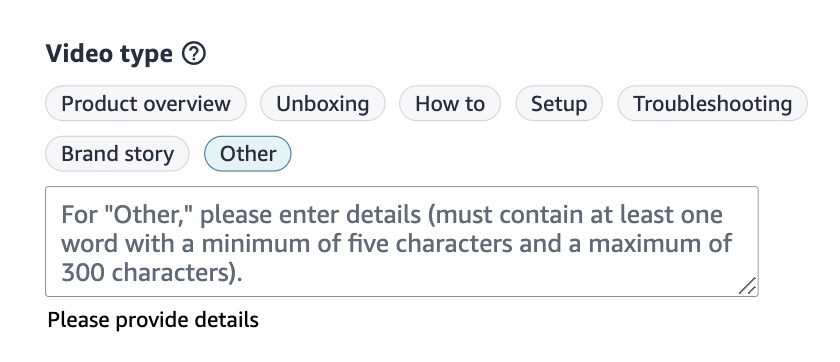Click the Video type heading label

109,54
